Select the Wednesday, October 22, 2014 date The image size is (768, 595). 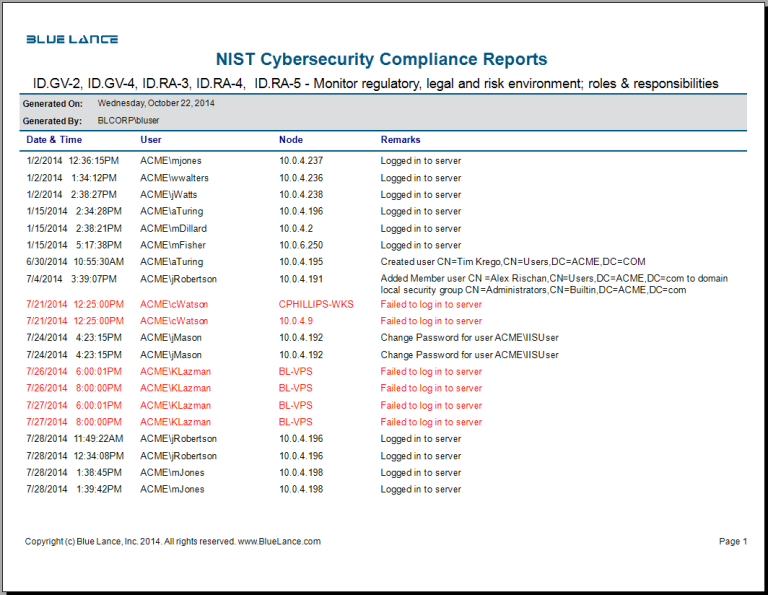click(x=156, y=103)
